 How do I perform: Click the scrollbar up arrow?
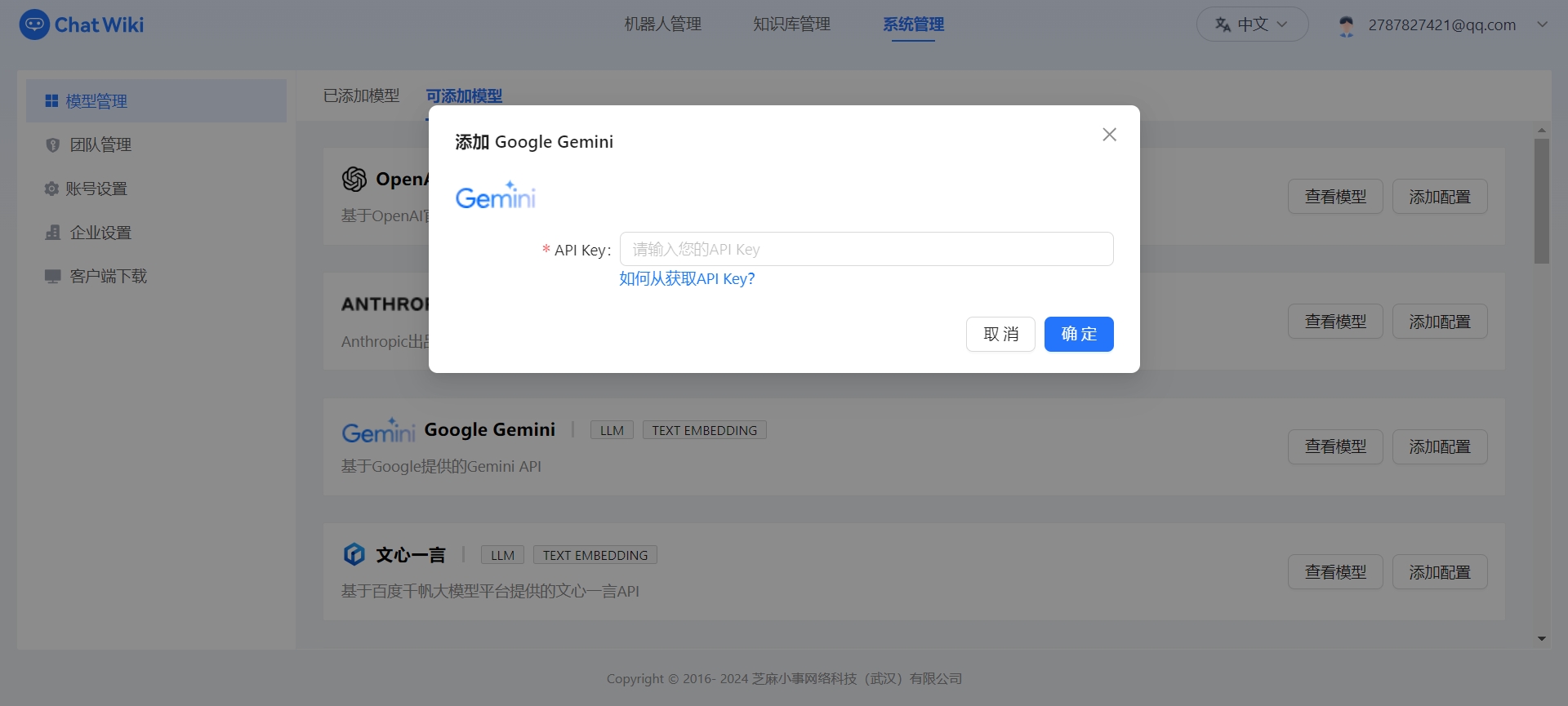[x=1542, y=130]
